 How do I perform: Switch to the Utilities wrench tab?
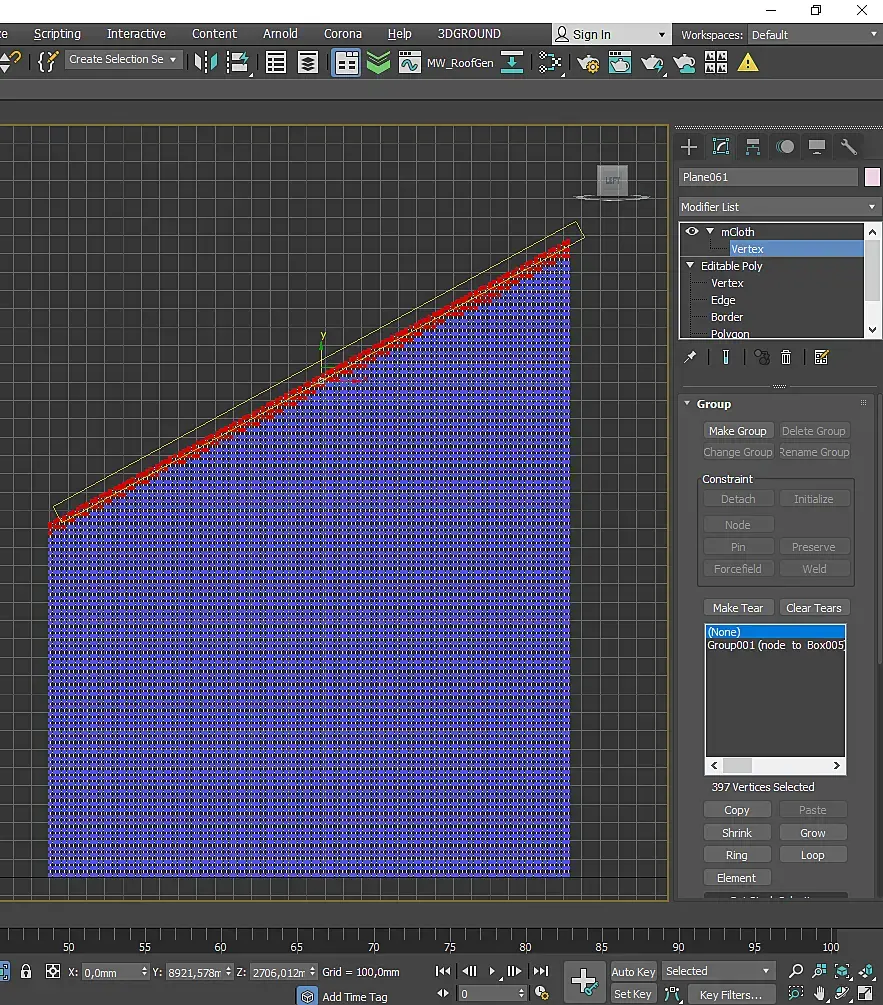(849, 147)
